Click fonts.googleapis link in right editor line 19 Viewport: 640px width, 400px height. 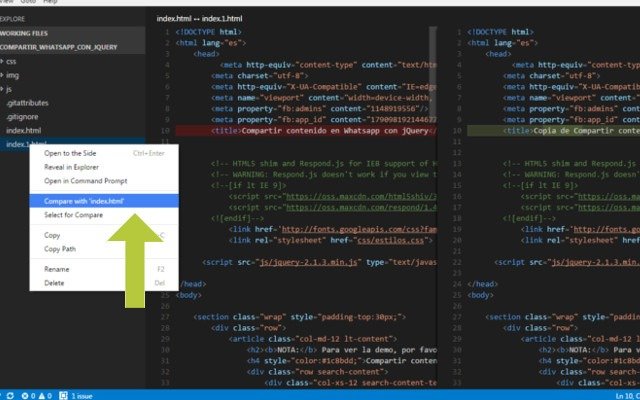607,229
